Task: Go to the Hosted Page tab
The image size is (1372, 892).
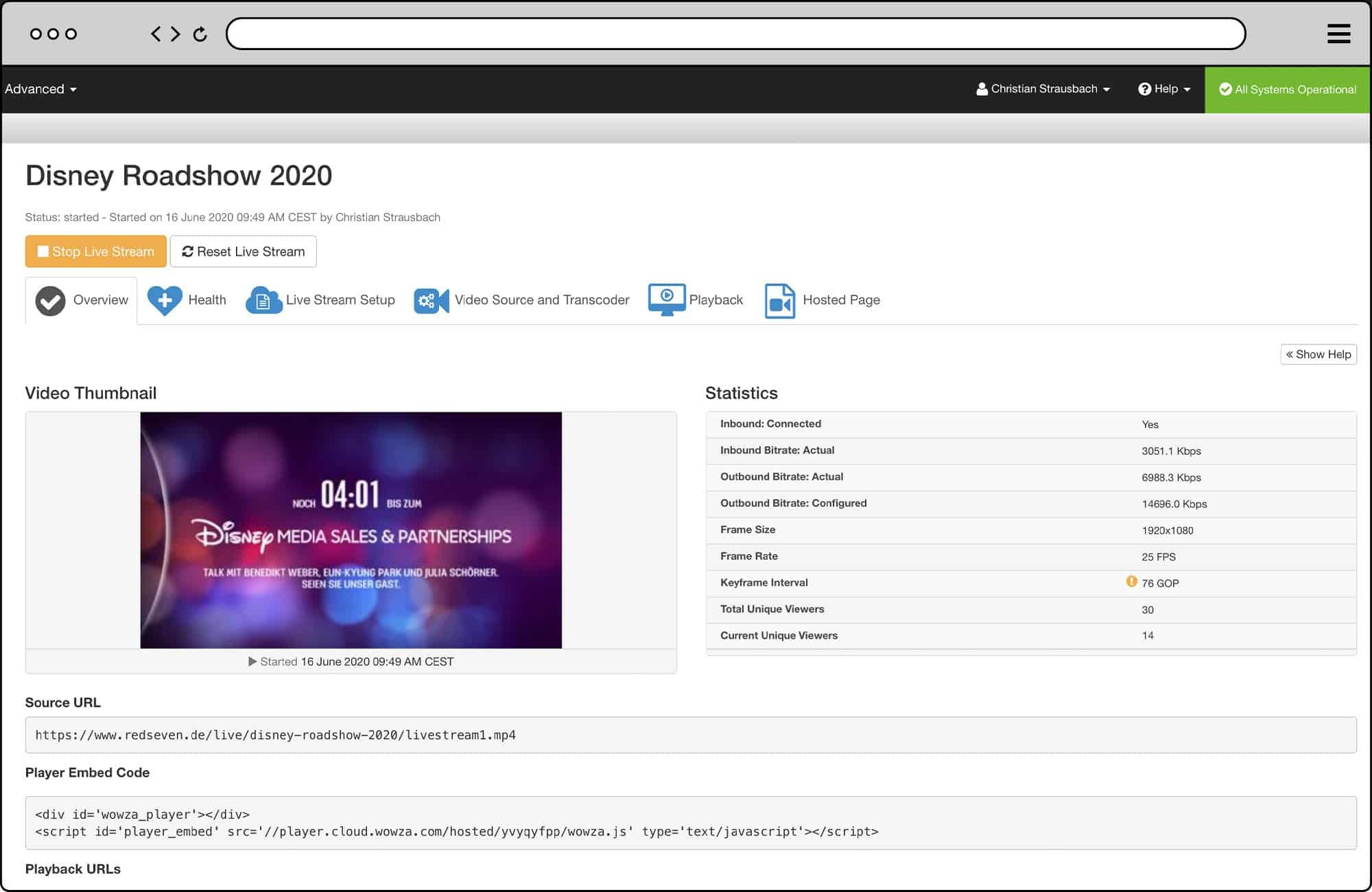Action: [823, 301]
